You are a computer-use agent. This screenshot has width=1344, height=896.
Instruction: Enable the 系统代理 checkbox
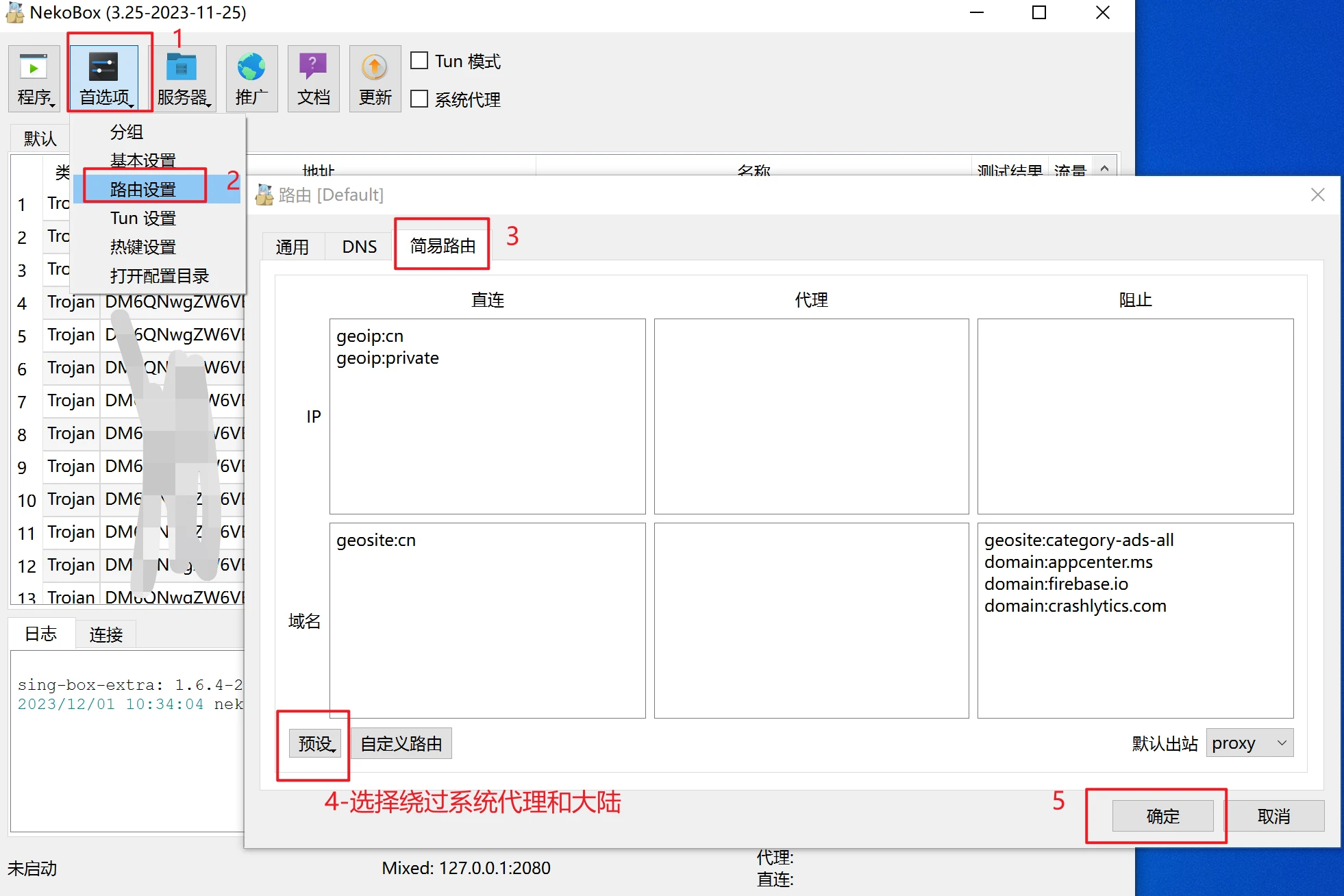[419, 99]
